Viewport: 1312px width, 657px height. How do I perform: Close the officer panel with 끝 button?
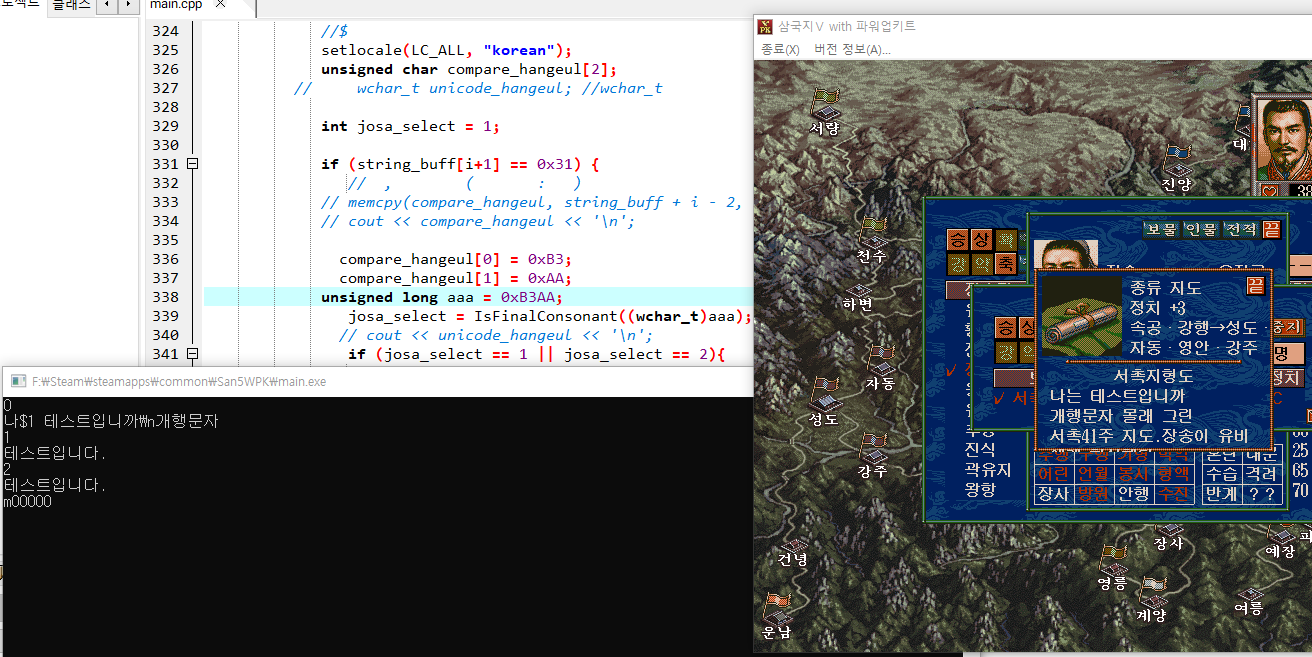click(1271, 229)
